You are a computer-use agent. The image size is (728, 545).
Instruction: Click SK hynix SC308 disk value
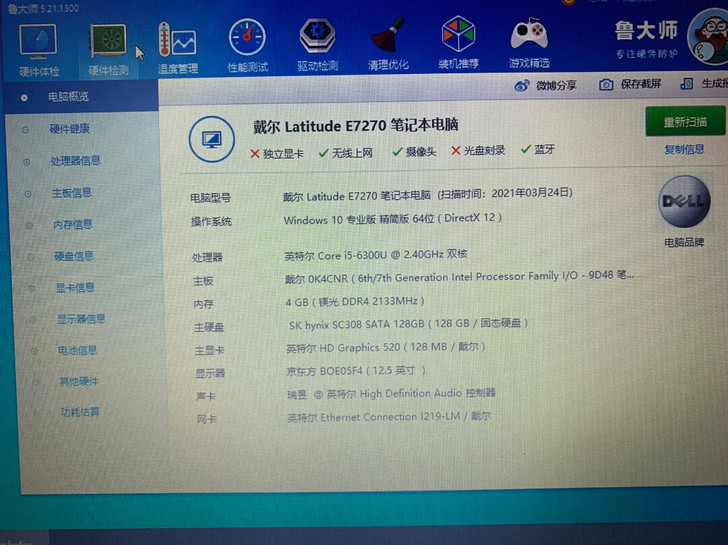pos(408,324)
